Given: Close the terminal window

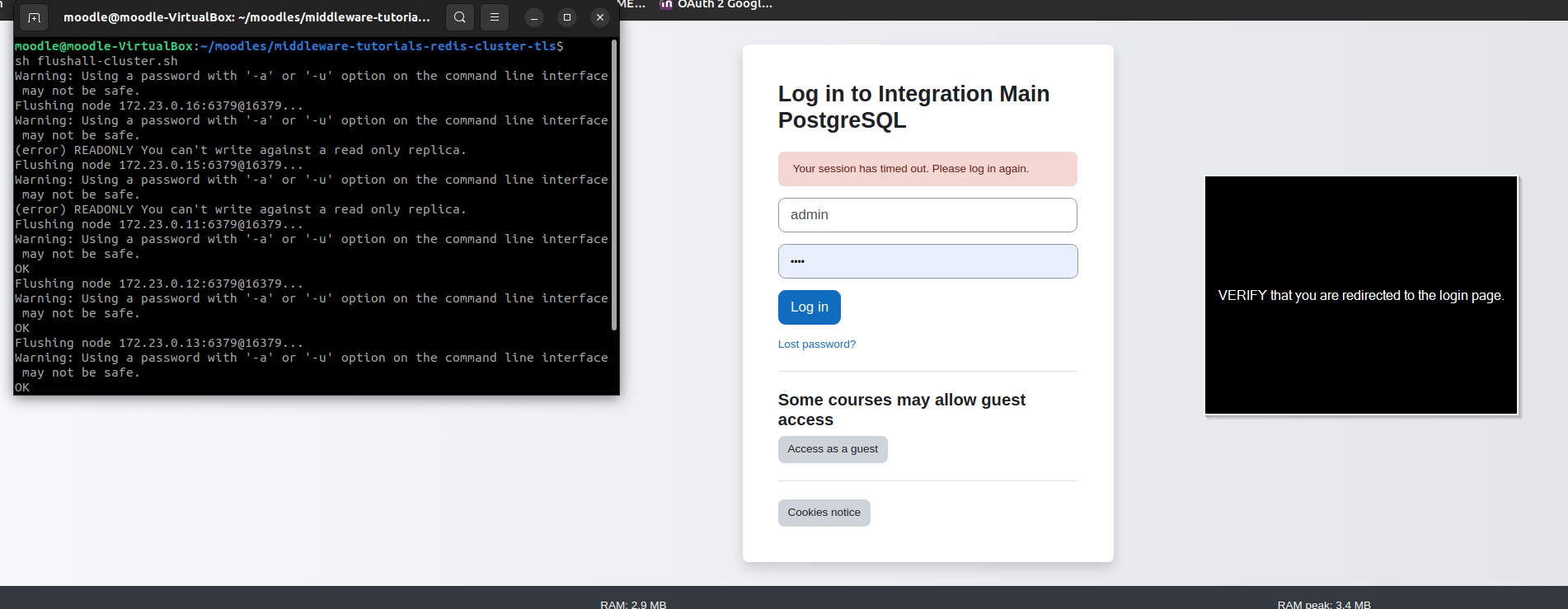Looking at the screenshot, I should click(x=600, y=17).
